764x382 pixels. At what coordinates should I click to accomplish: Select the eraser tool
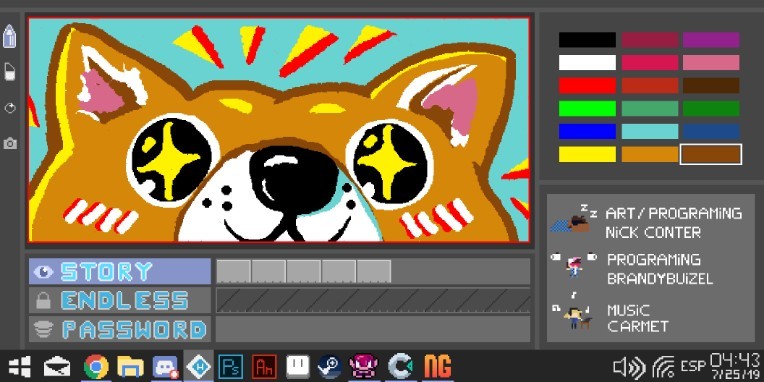(x=10, y=72)
